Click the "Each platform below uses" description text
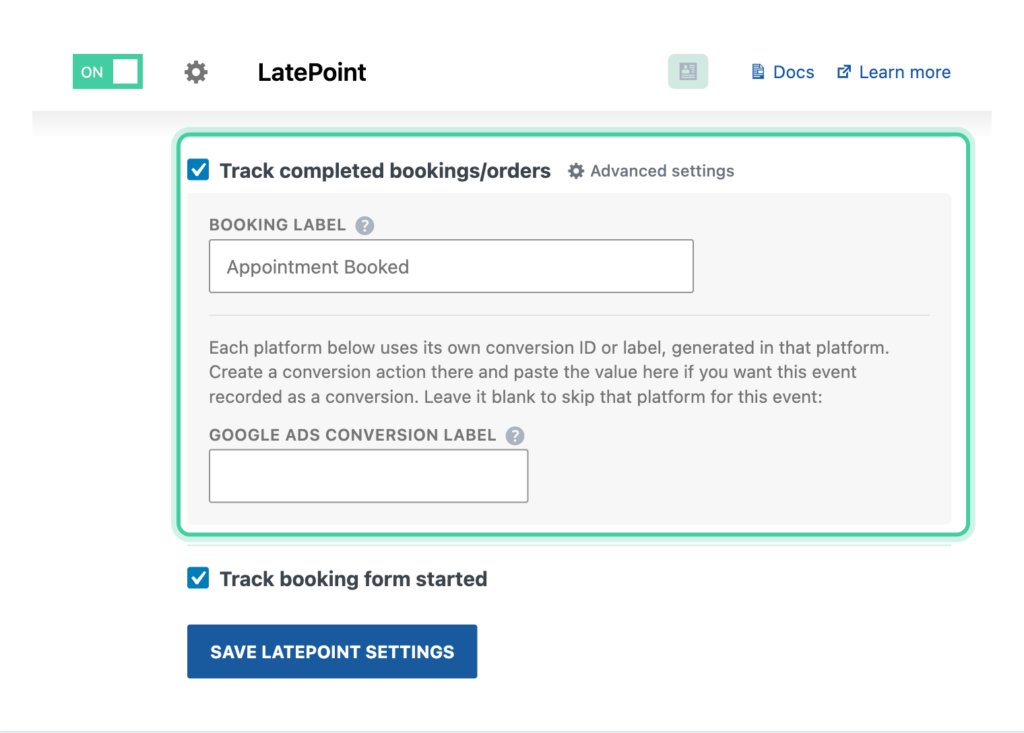The height and width of the screenshot is (733, 1024). 549,372
